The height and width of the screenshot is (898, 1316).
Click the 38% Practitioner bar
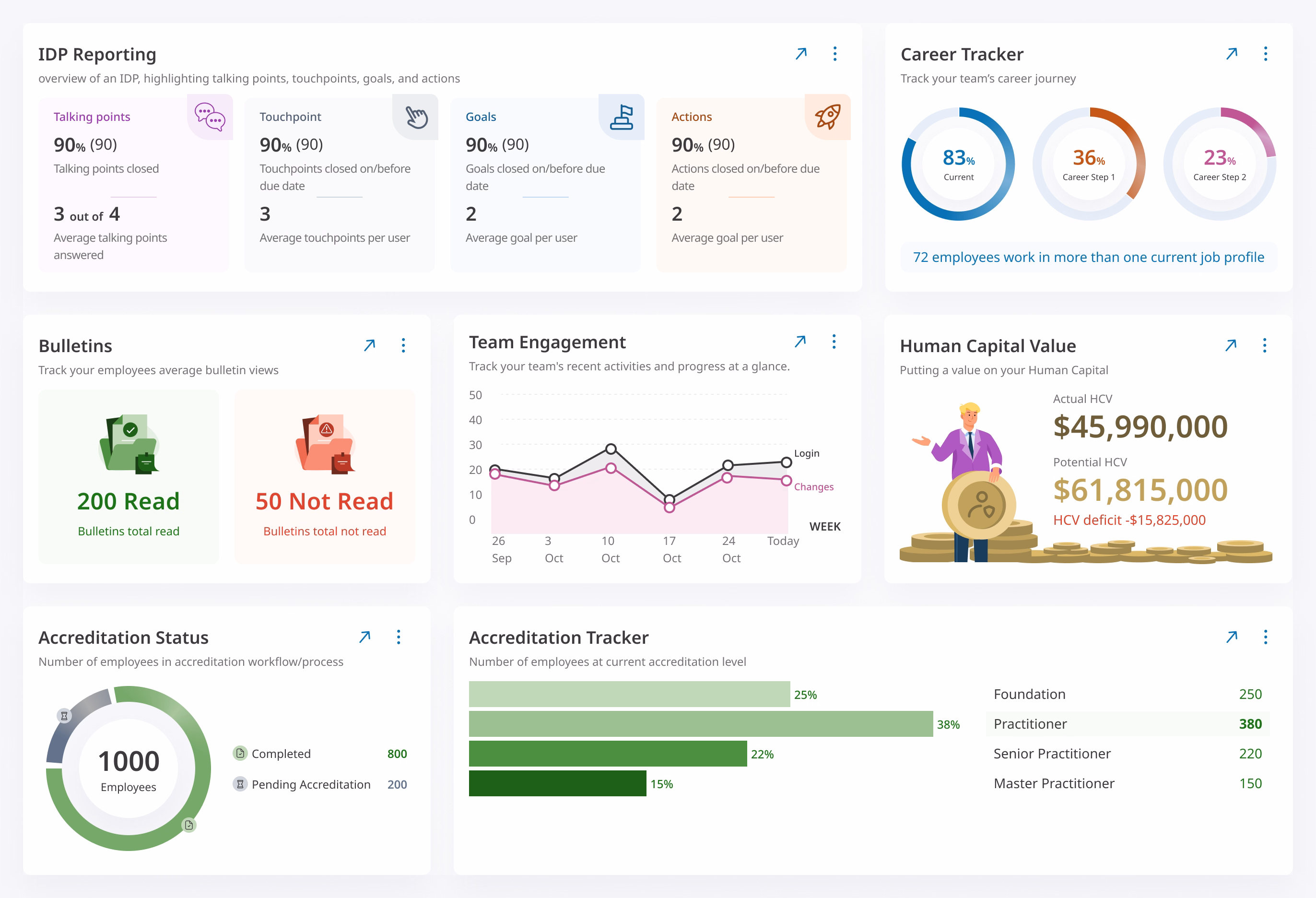701,723
